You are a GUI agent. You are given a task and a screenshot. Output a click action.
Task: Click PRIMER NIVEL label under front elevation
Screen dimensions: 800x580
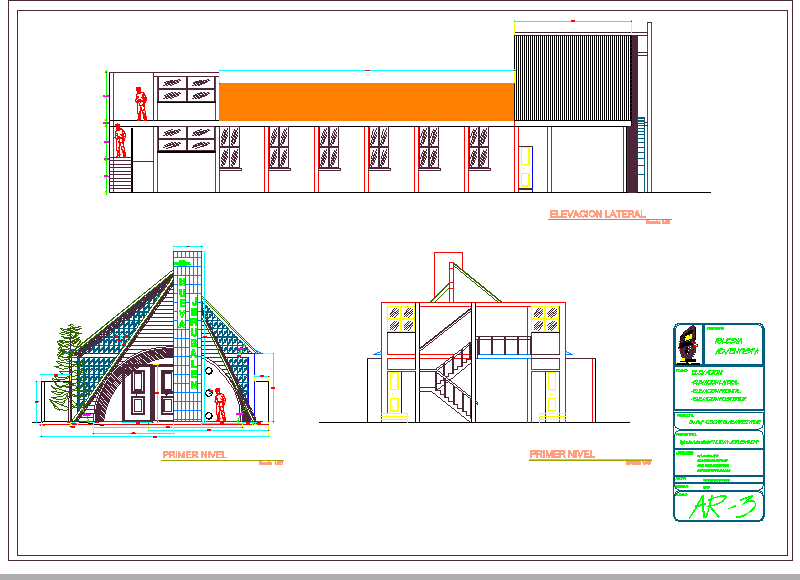[194, 455]
